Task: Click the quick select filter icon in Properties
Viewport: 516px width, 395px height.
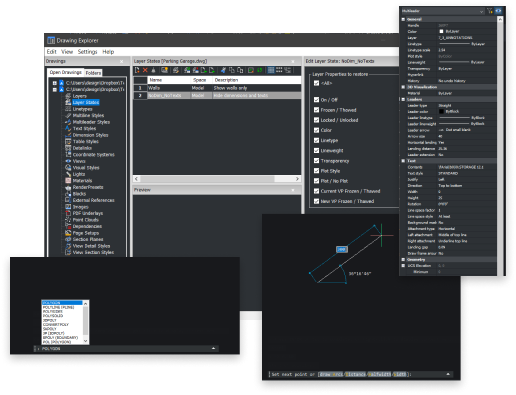Action: tap(490, 11)
